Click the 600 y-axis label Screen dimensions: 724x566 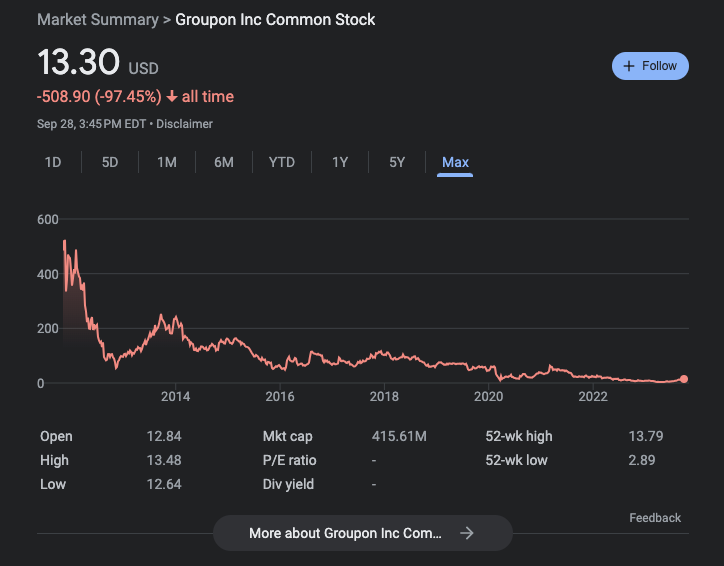coord(48,219)
